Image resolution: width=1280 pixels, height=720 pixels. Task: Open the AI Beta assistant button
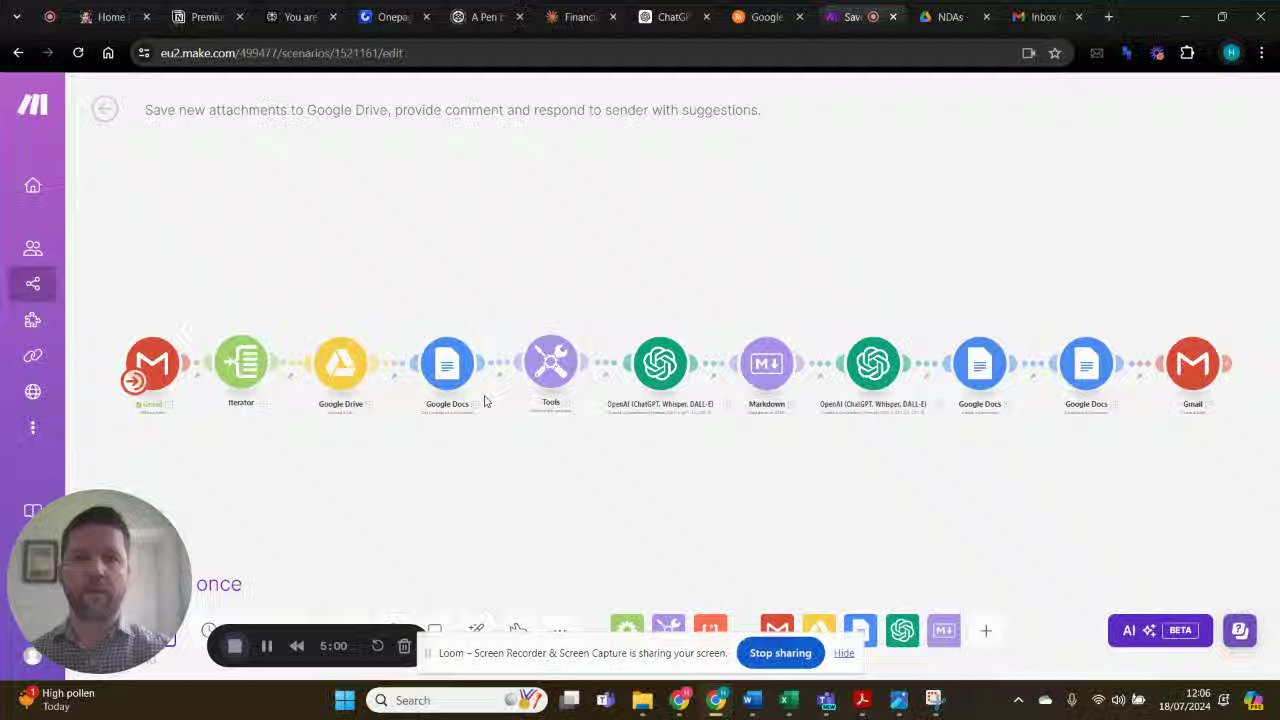pyautogui.click(x=1160, y=630)
